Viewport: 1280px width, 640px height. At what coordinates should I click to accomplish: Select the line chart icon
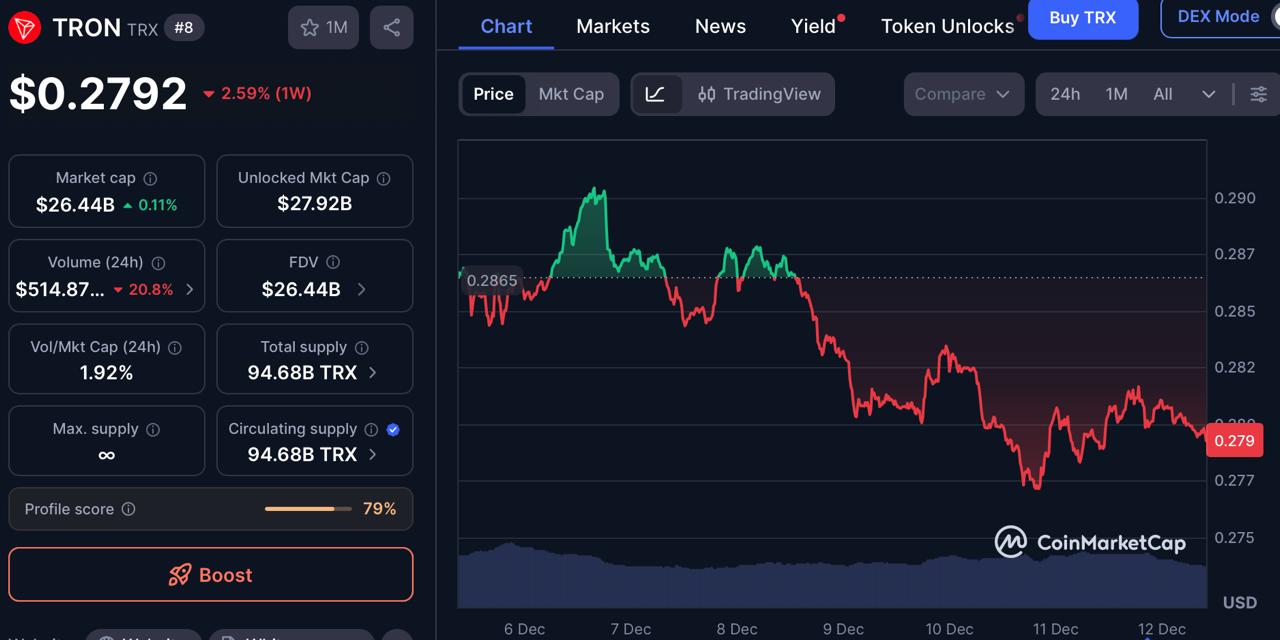[657, 94]
